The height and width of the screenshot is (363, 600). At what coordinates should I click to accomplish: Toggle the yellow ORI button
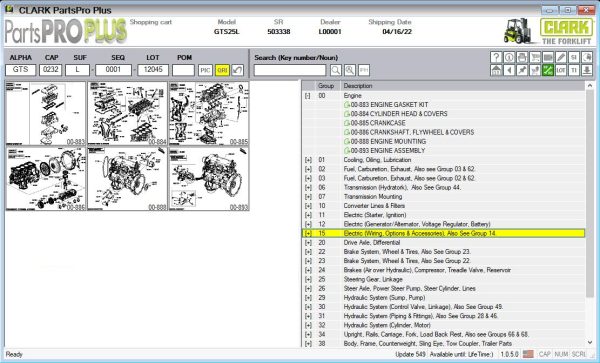tap(222, 70)
